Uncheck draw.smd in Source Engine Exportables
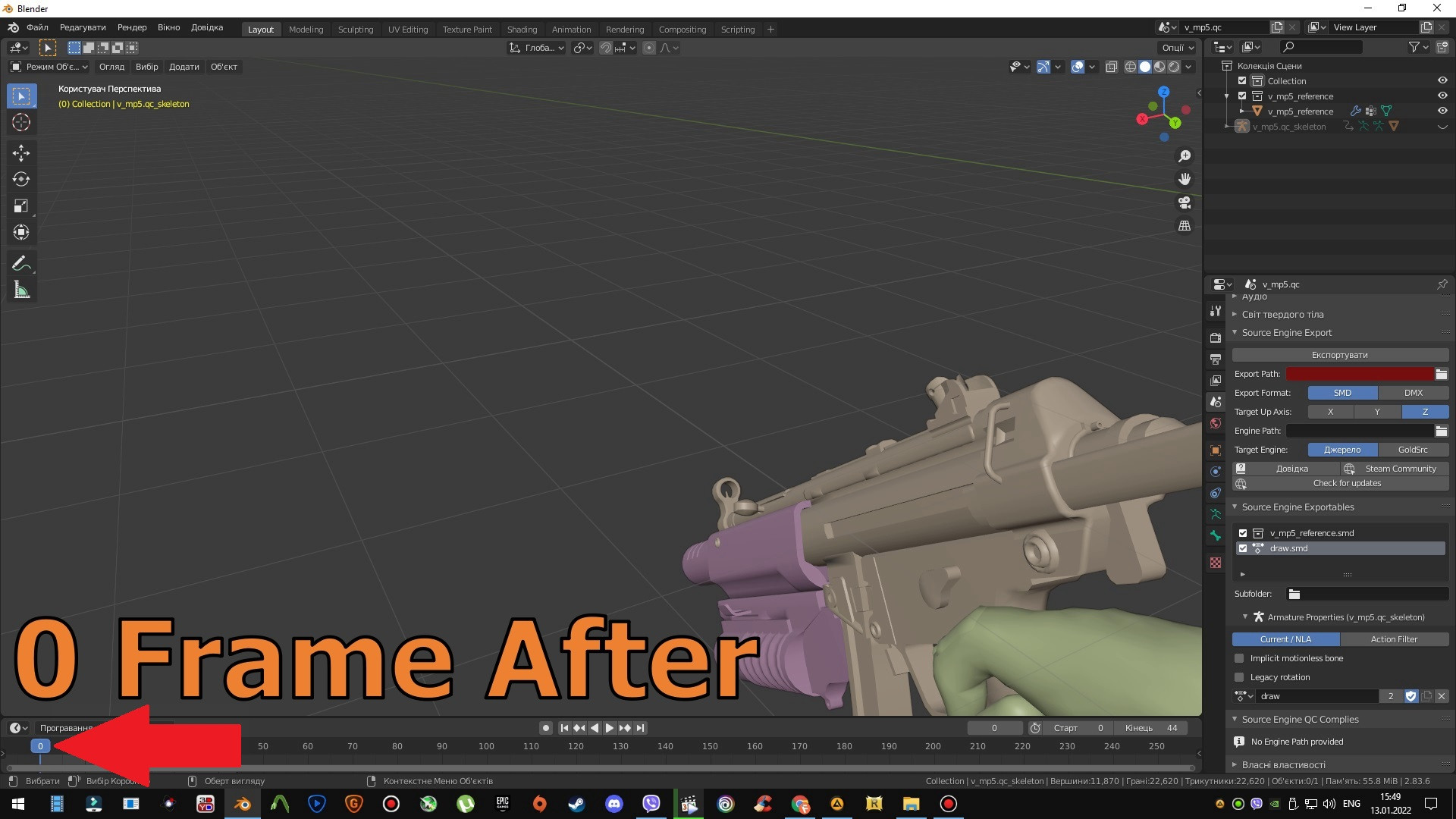Viewport: 1456px width, 819px height. click(1242, 548)
